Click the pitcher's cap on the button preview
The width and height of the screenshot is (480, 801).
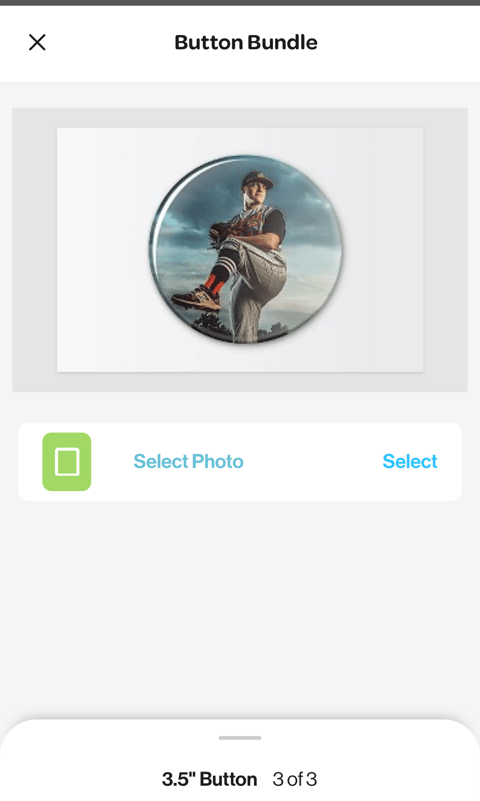click(257, 179)
